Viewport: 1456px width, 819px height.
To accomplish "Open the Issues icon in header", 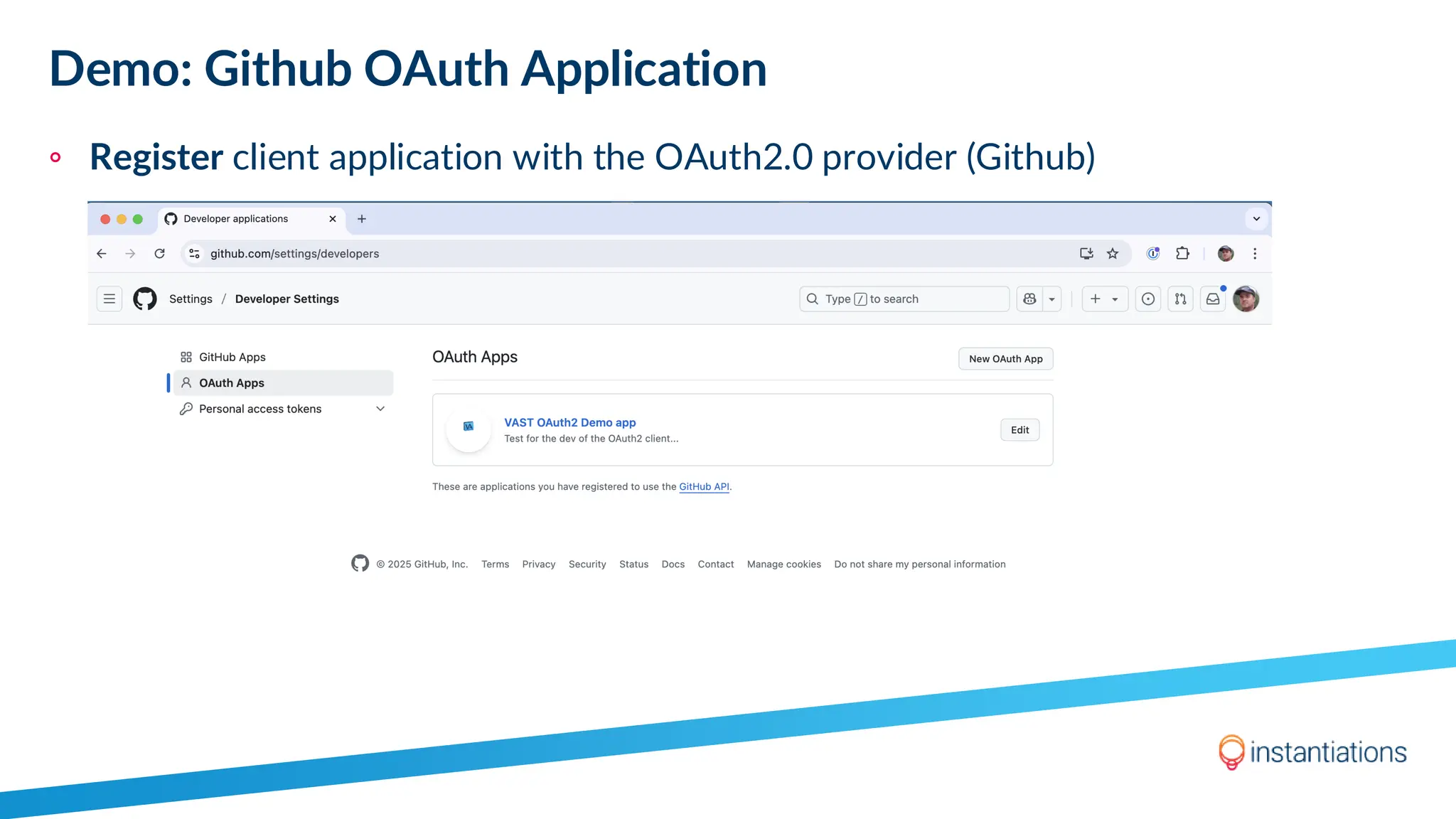I will pos(1148,299).
